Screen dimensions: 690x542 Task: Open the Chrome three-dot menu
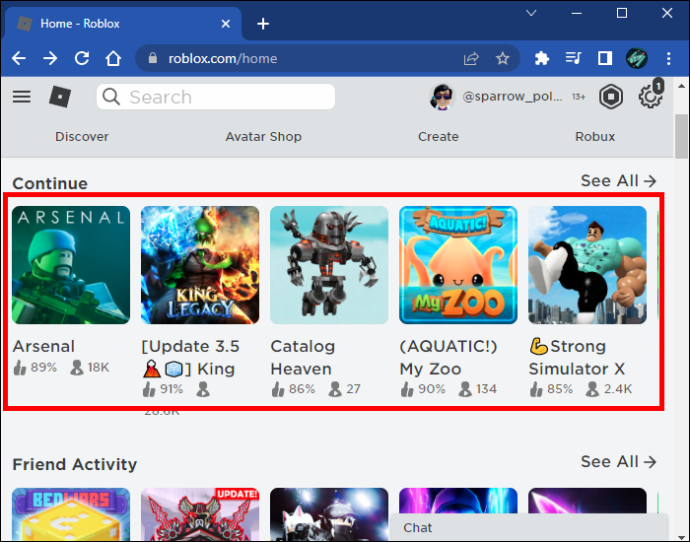(x=668, y=58)
